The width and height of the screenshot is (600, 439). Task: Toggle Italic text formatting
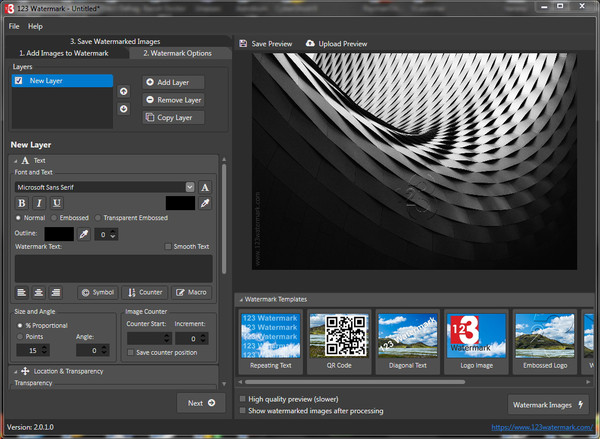(38, 203)
